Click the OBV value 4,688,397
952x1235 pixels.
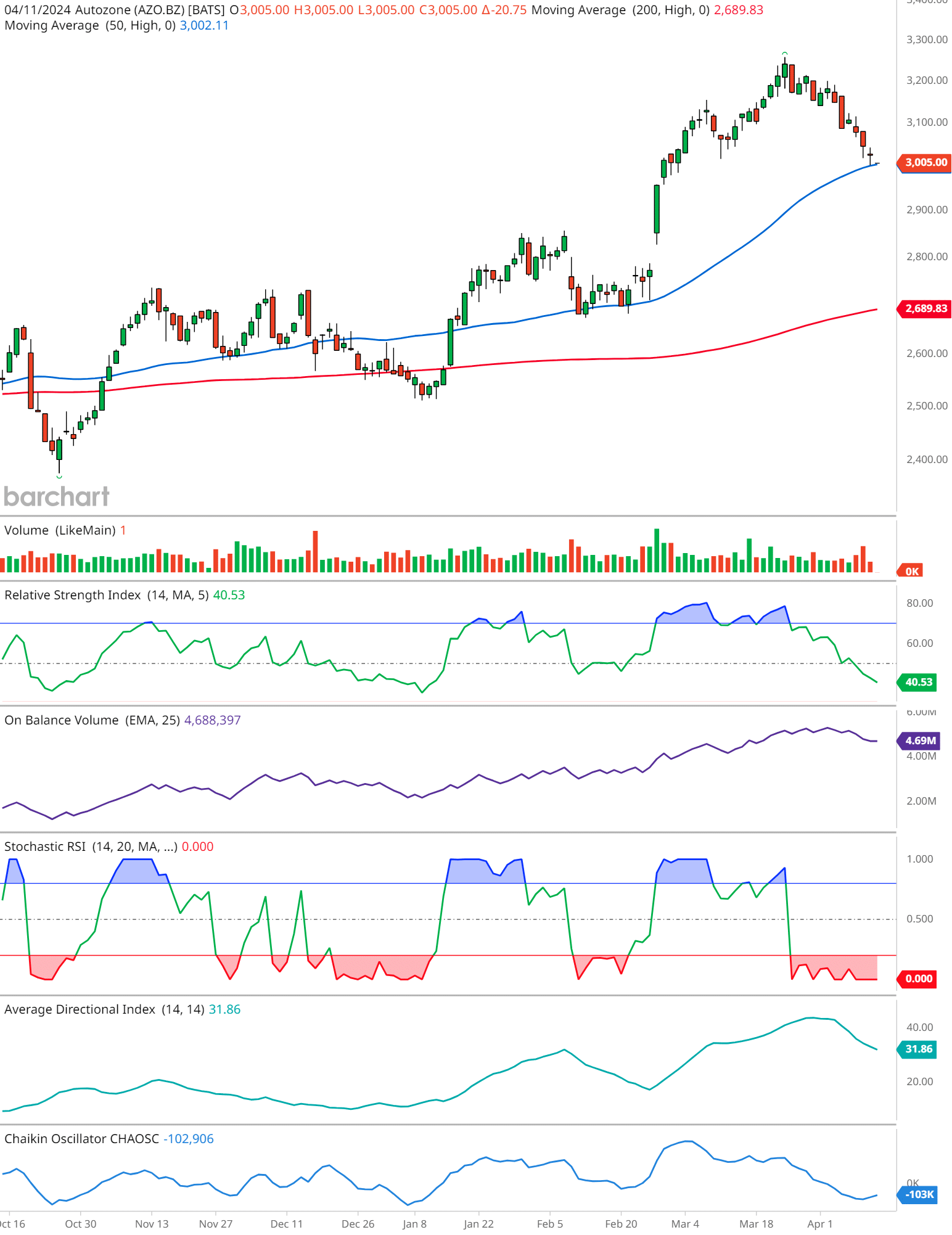click(212, 720)
